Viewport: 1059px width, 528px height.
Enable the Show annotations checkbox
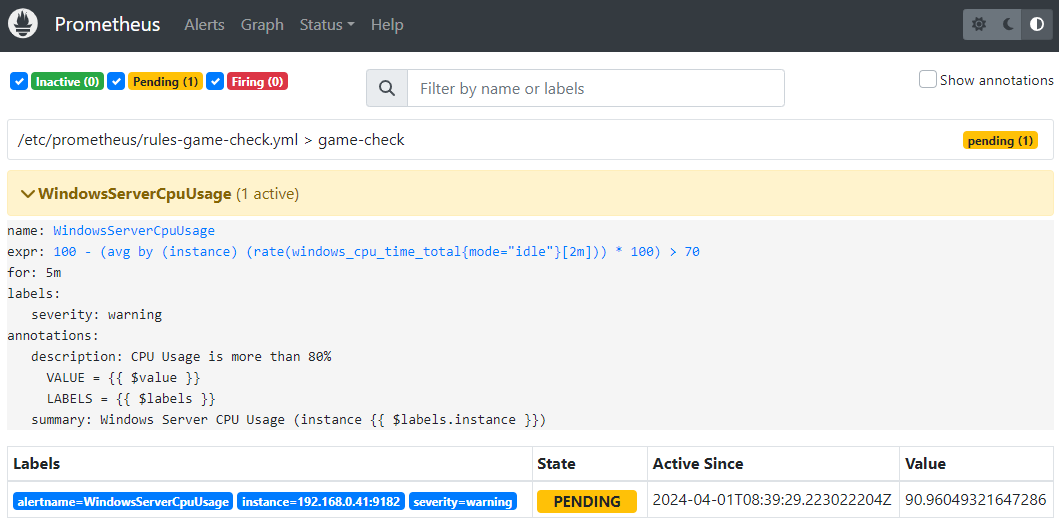[x=928, y=80]
